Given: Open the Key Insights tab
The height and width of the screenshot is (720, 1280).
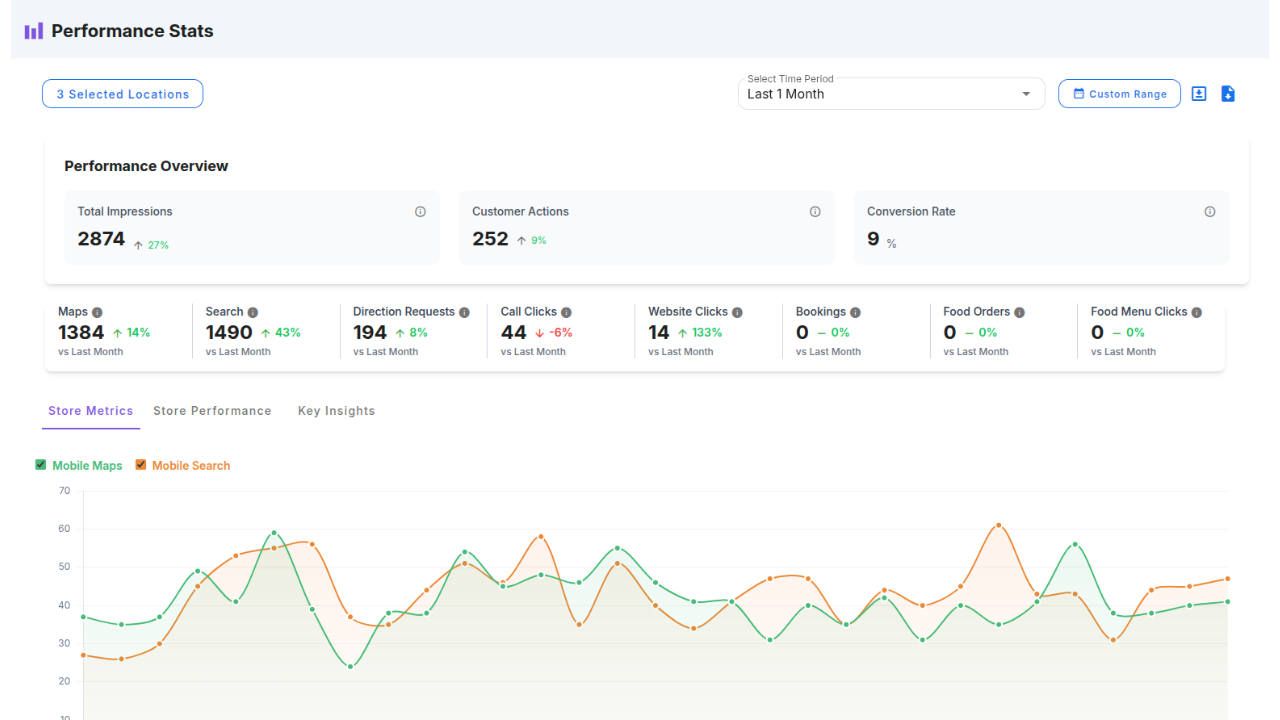Looking at the screenshot, I should (336, 410).
